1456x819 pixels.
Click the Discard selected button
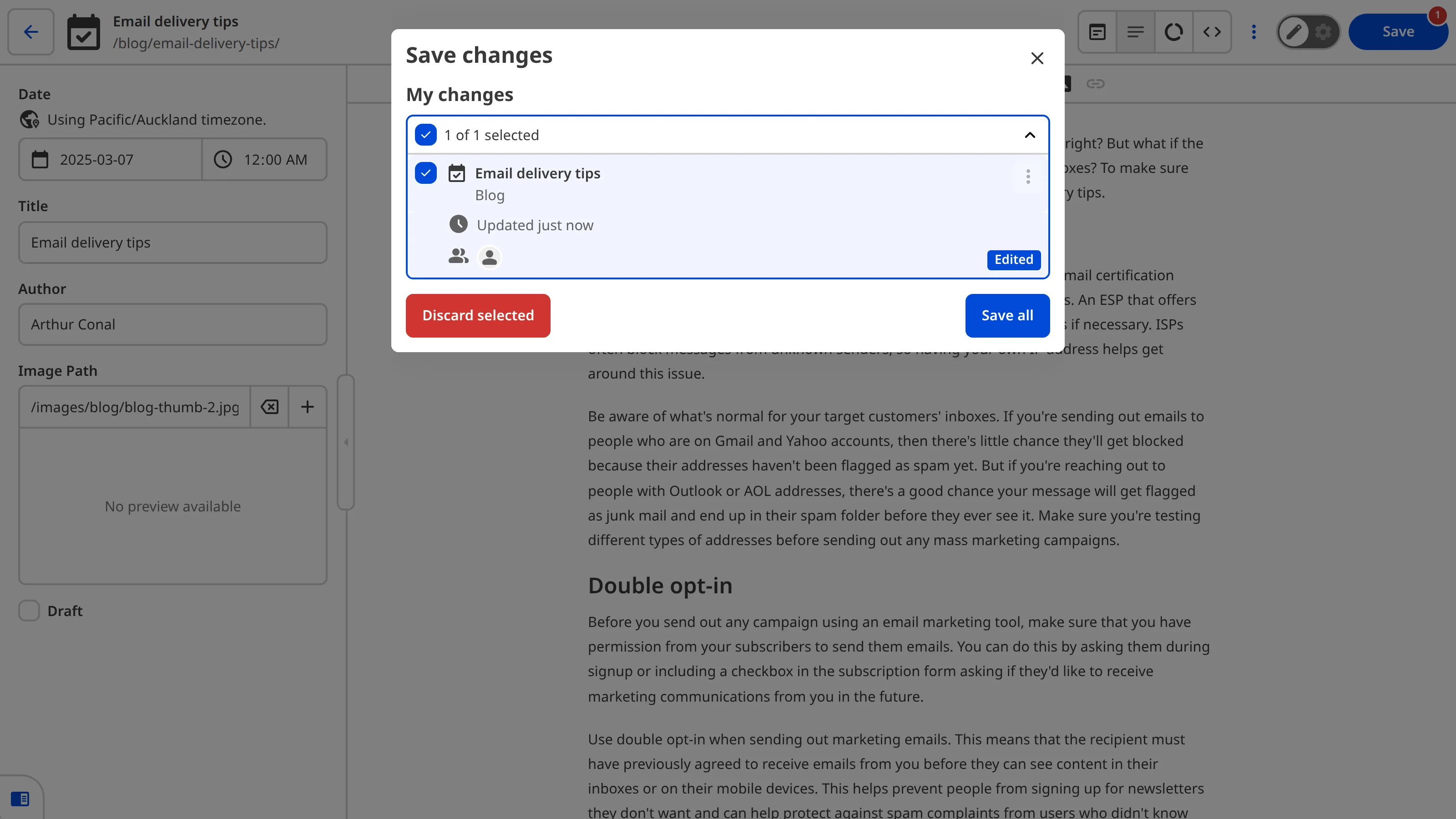pyautogui.click(x=478, y=315)
